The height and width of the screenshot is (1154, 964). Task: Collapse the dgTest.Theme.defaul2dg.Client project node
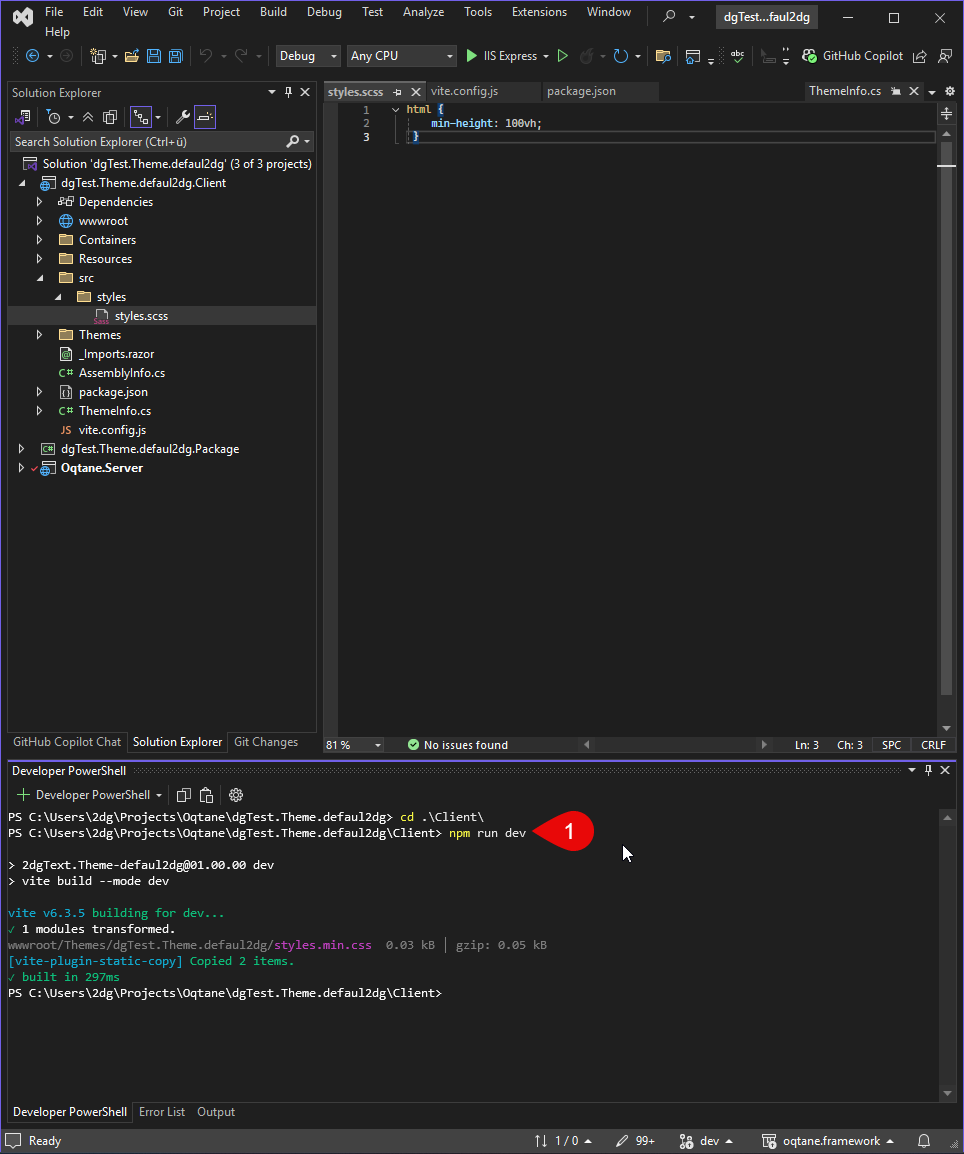pyautogui.click(x=22, y=183)
